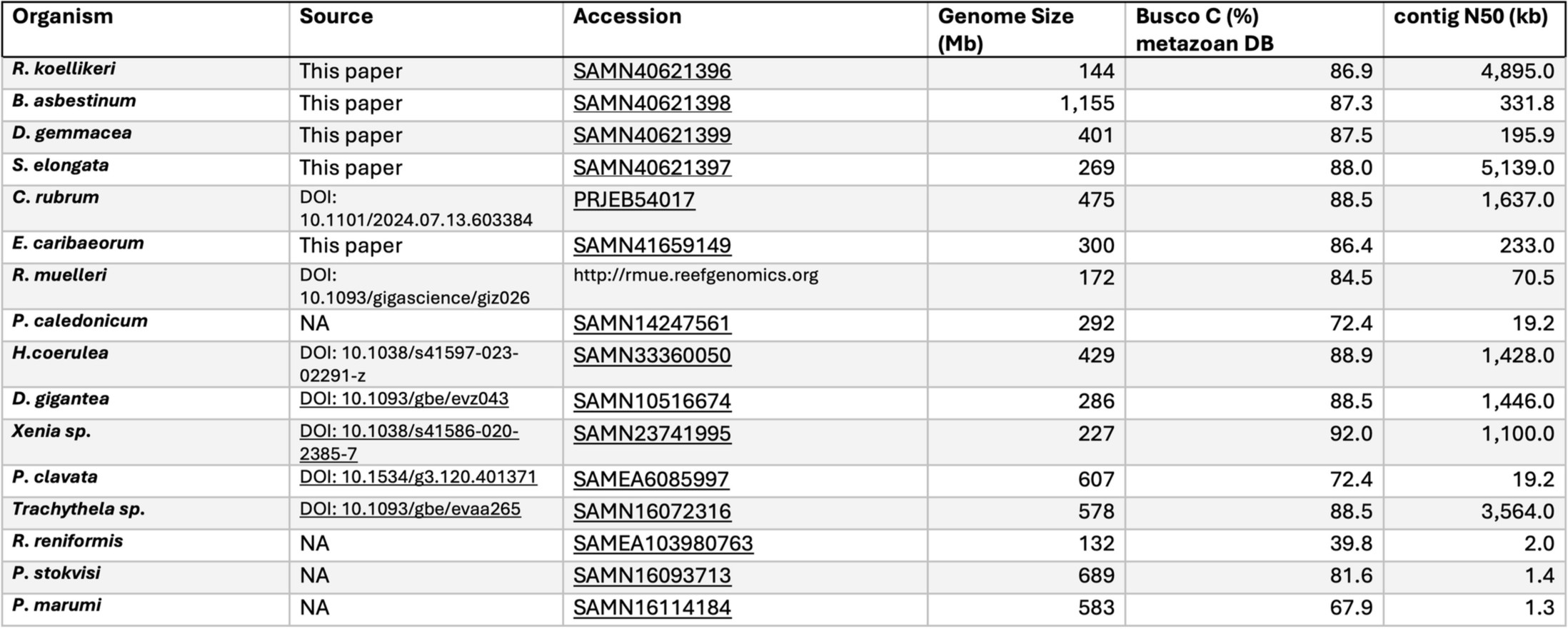Viewport: 1568px width, 629px height.
Task: Open D. gigantea accession SAMN10516674
Action: 652,401
